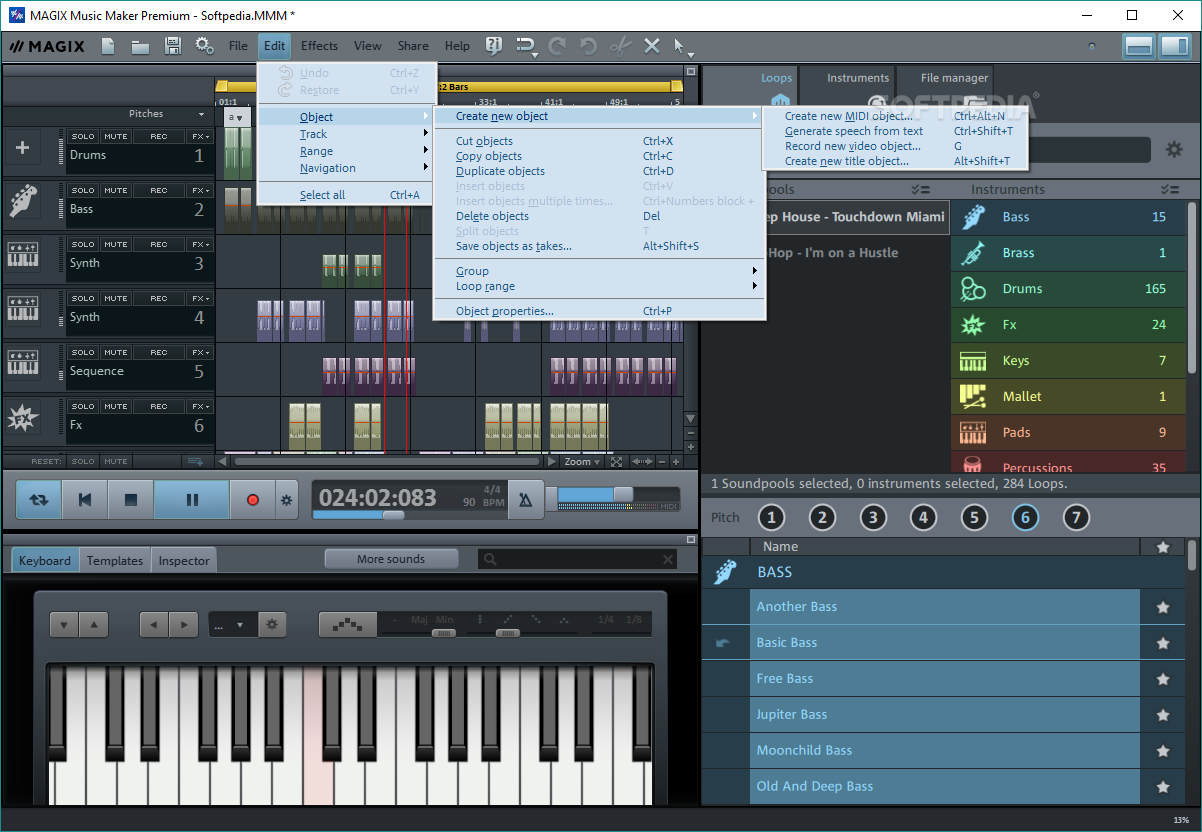Select pitch 3
Viewport: 1202px width, 832px height.
pos(873,518)
